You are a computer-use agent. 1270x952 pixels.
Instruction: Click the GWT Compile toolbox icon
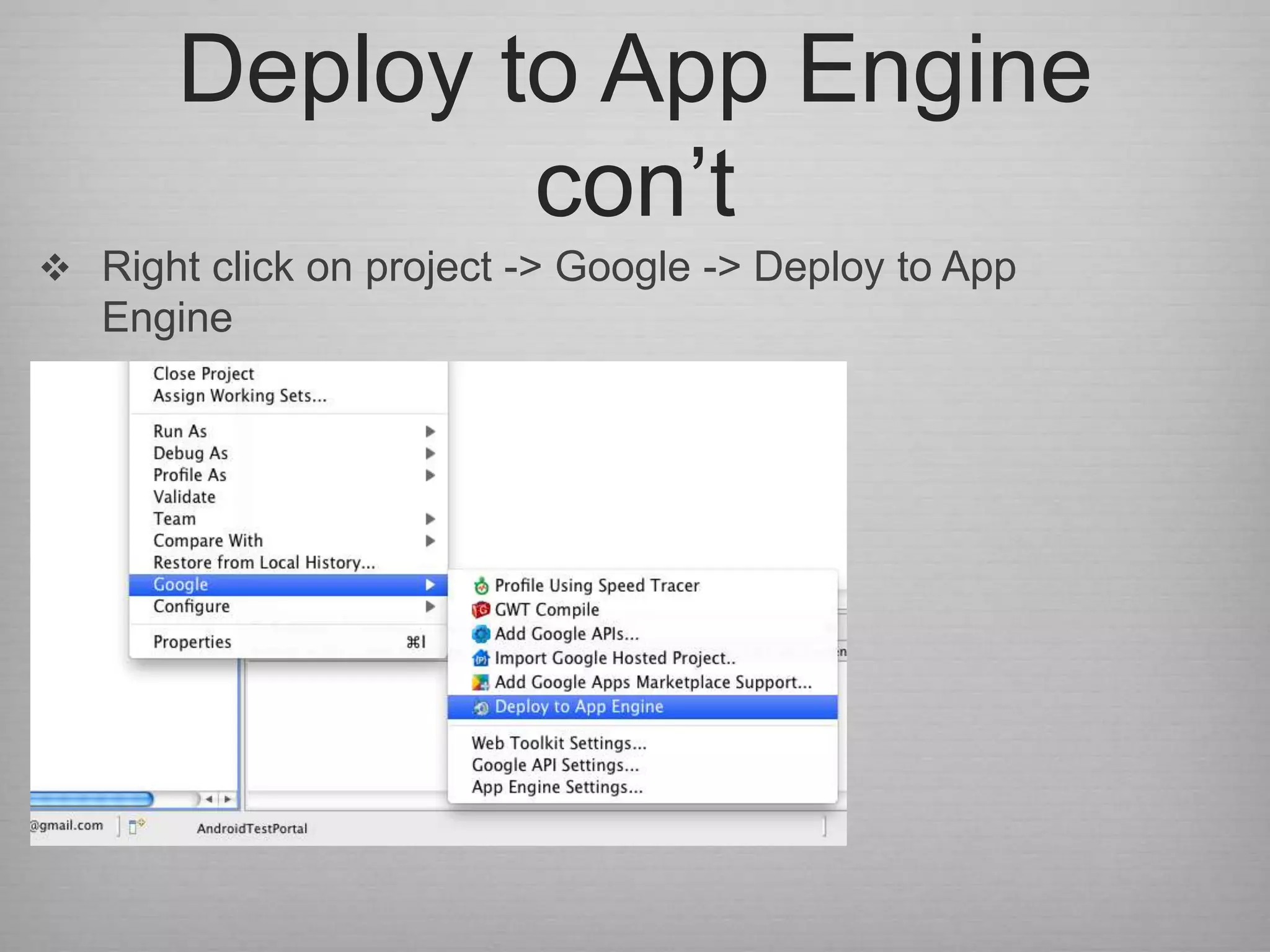pyautogui.click(x=481, y=610)
